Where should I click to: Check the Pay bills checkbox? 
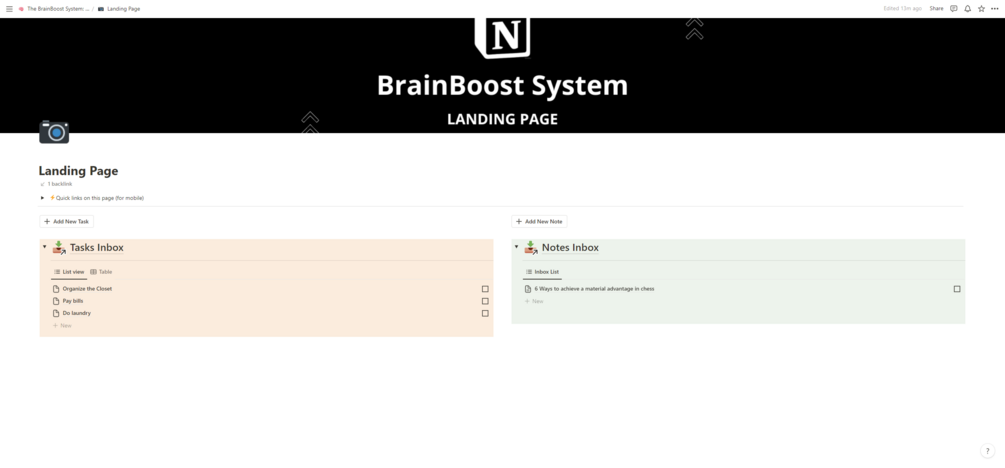click(485, 301)
